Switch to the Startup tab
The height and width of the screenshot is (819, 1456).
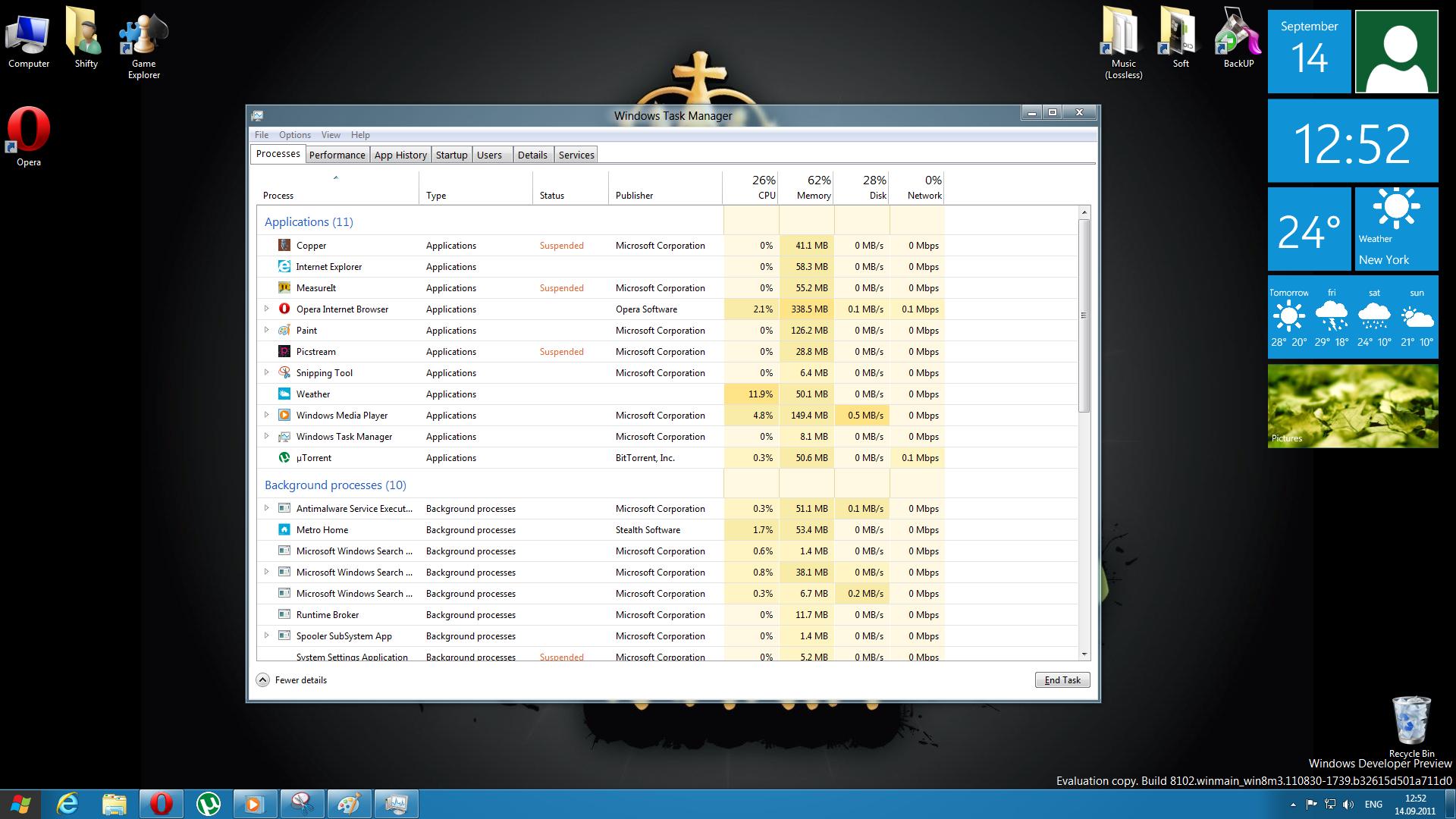[451, 155]
